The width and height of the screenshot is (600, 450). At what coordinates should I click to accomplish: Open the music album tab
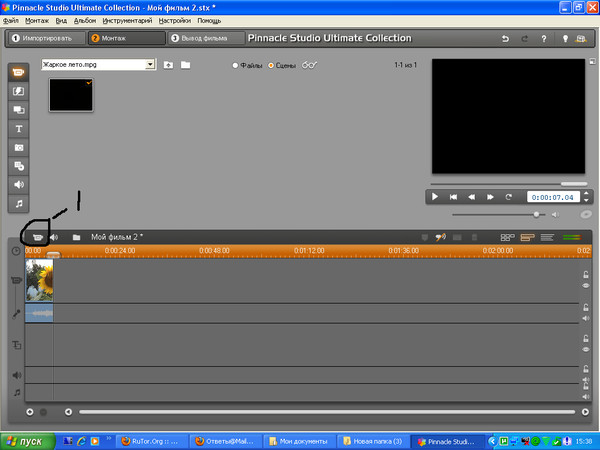click(18, 204)
